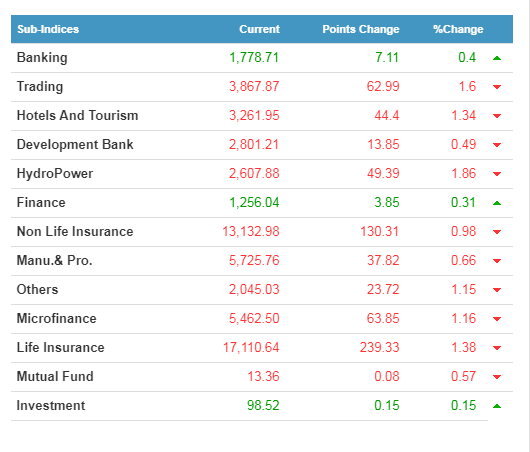Click the red down arrow for Microfinance

tap(497, 319)
